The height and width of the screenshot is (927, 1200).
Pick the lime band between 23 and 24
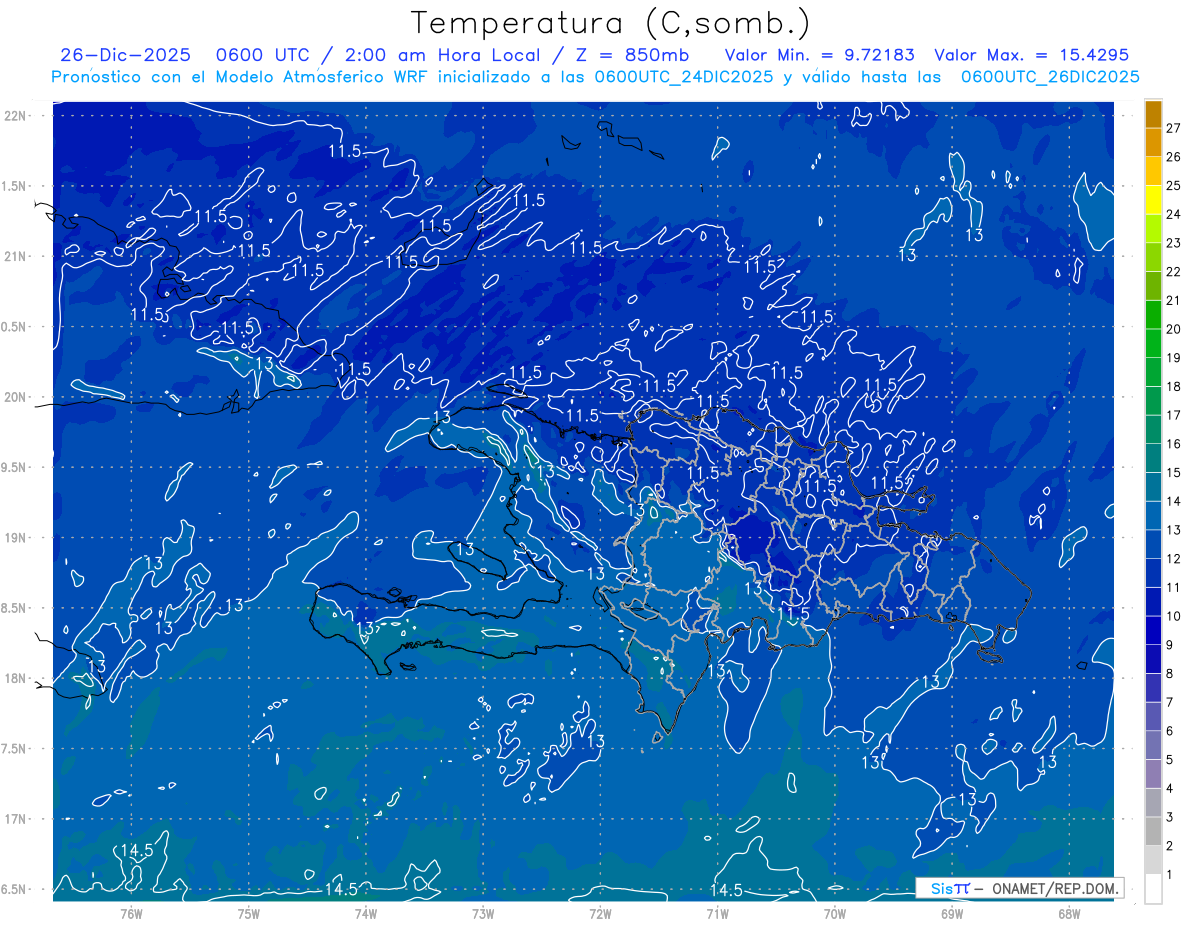[1153, 227]
